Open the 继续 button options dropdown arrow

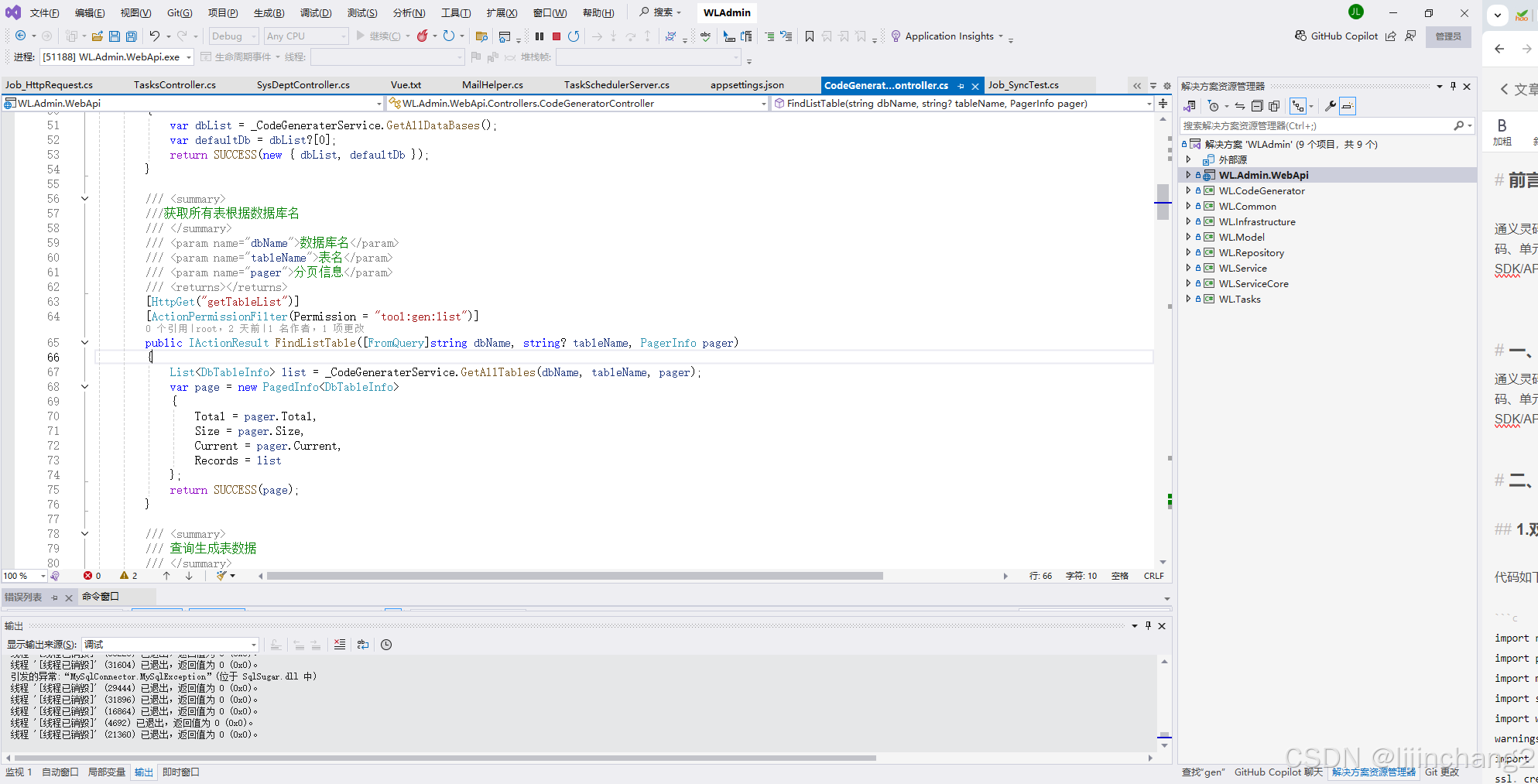click(409, 36)
